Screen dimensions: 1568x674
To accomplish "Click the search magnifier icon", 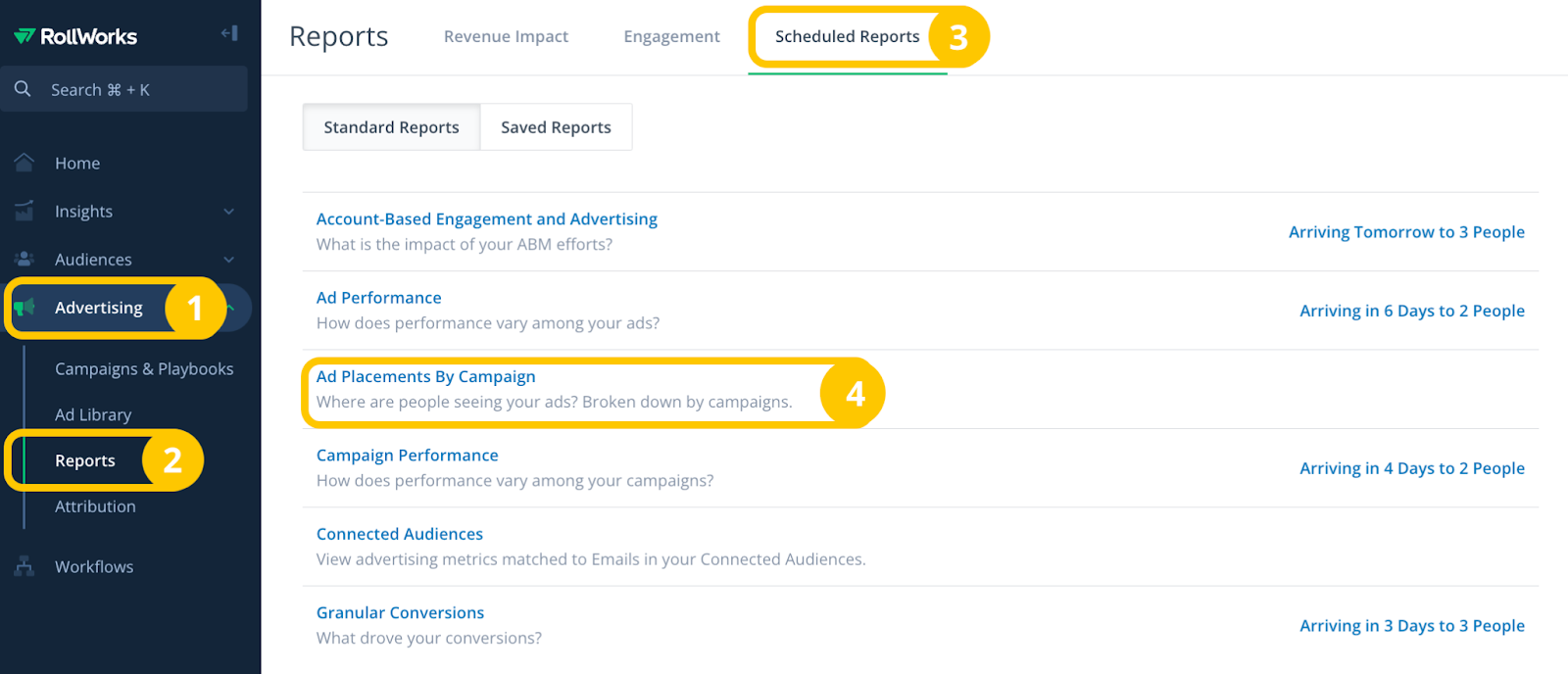I will pyautogui.click(x=23, y=89).
